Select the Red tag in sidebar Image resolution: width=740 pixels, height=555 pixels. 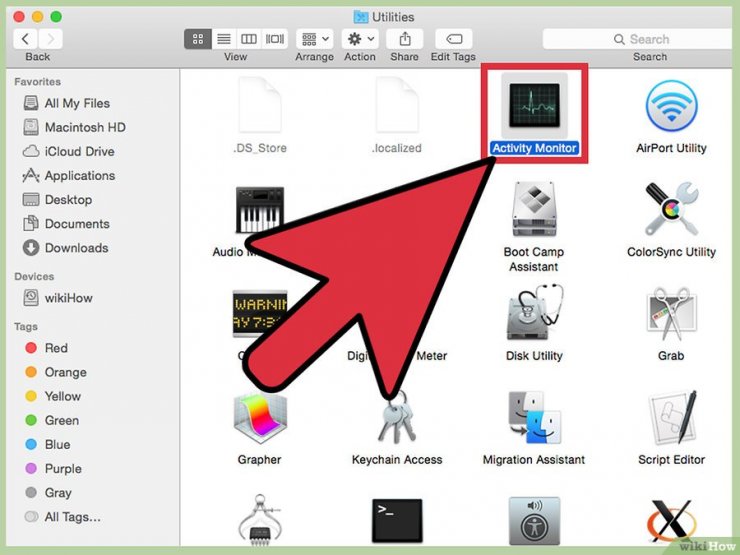[56, 348]
